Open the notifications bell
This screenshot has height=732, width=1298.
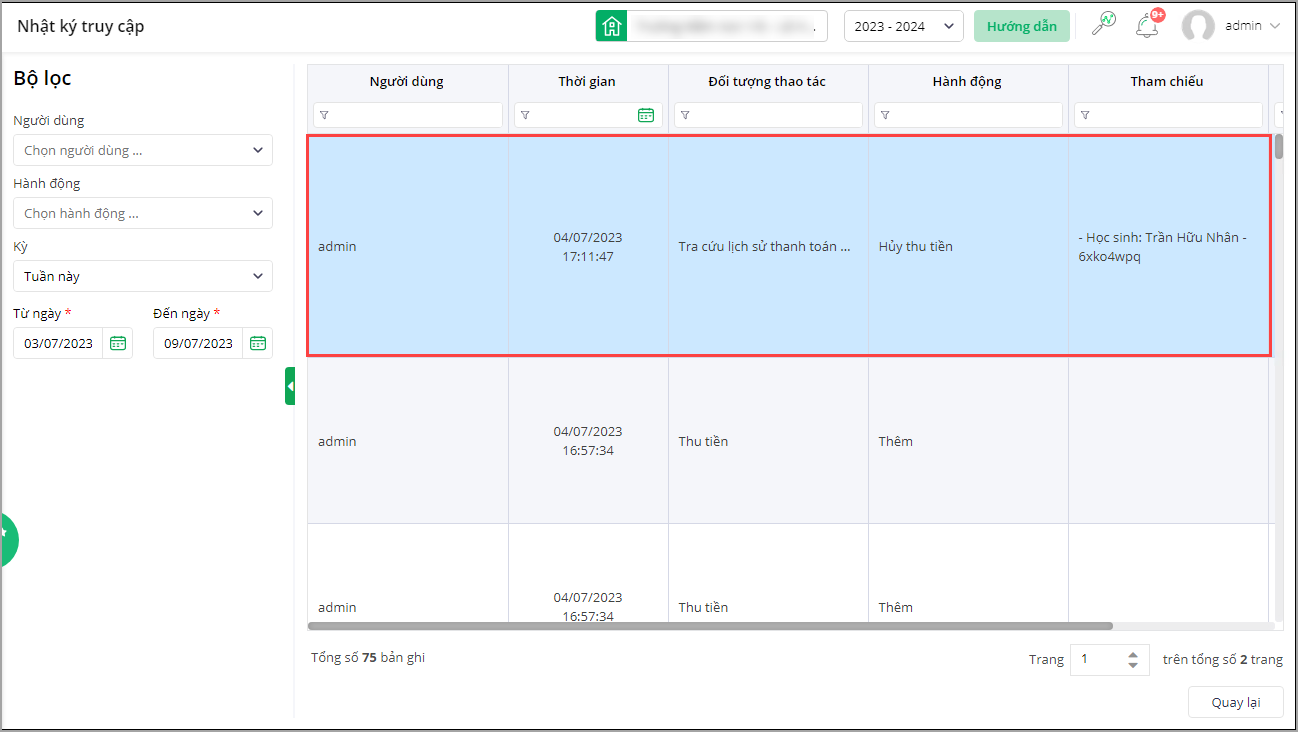coord(1147,26)
